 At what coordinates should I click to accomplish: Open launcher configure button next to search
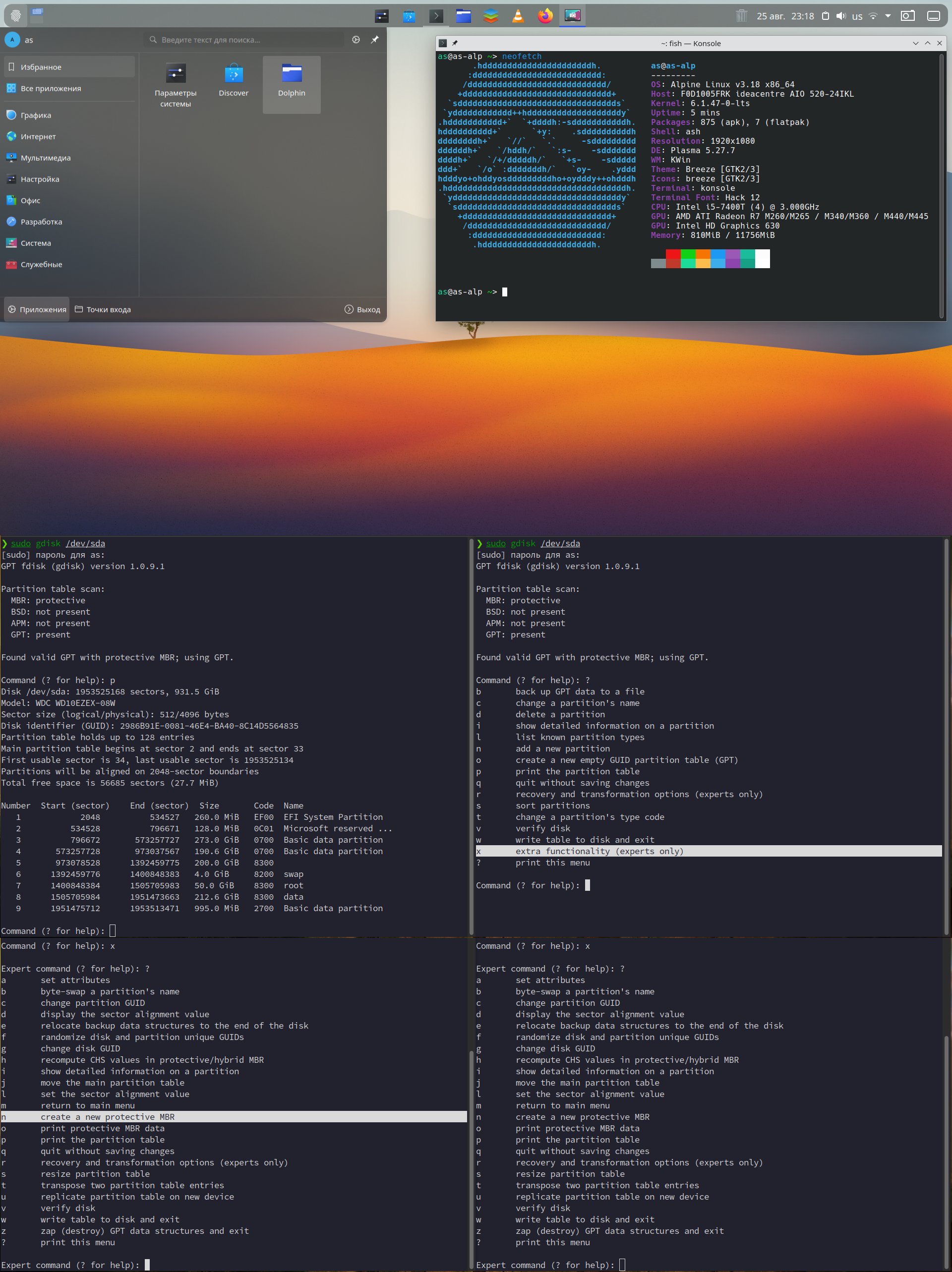356,40
